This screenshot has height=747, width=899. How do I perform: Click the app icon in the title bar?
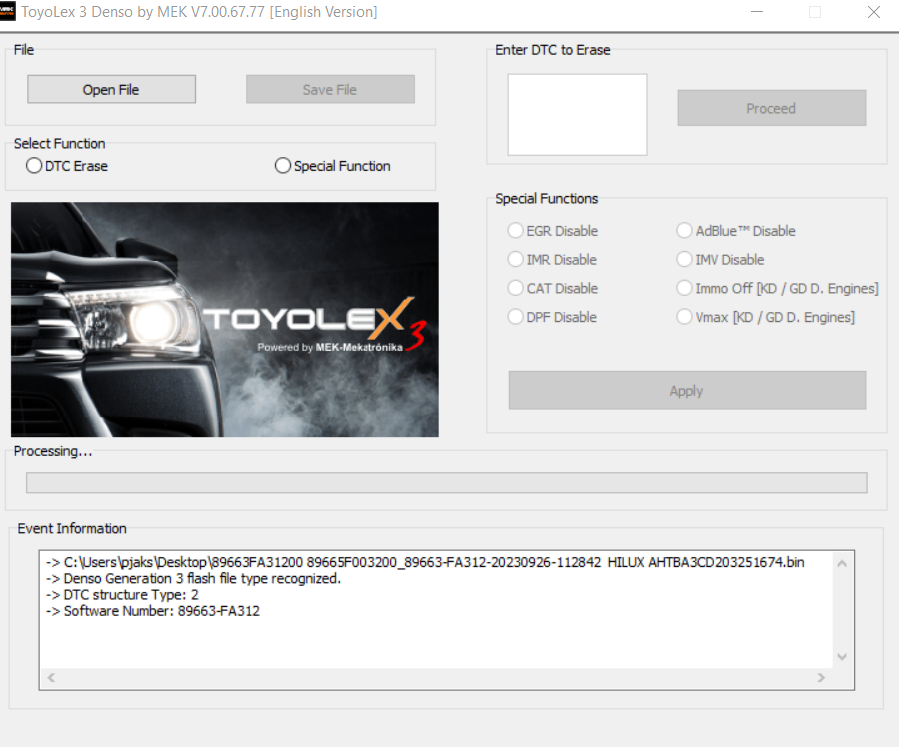point(7,11)
